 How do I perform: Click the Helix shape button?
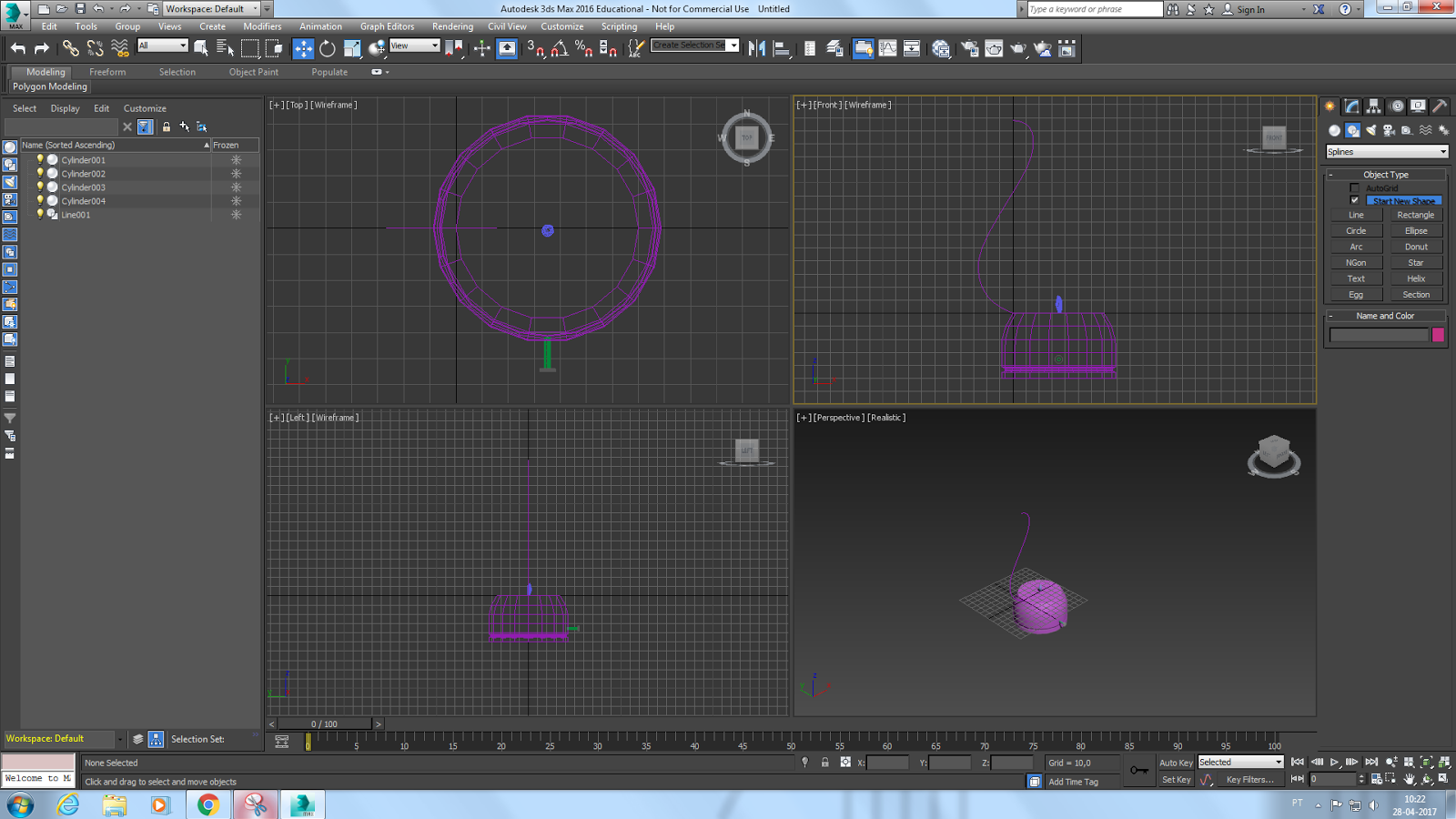point(1416,278)
